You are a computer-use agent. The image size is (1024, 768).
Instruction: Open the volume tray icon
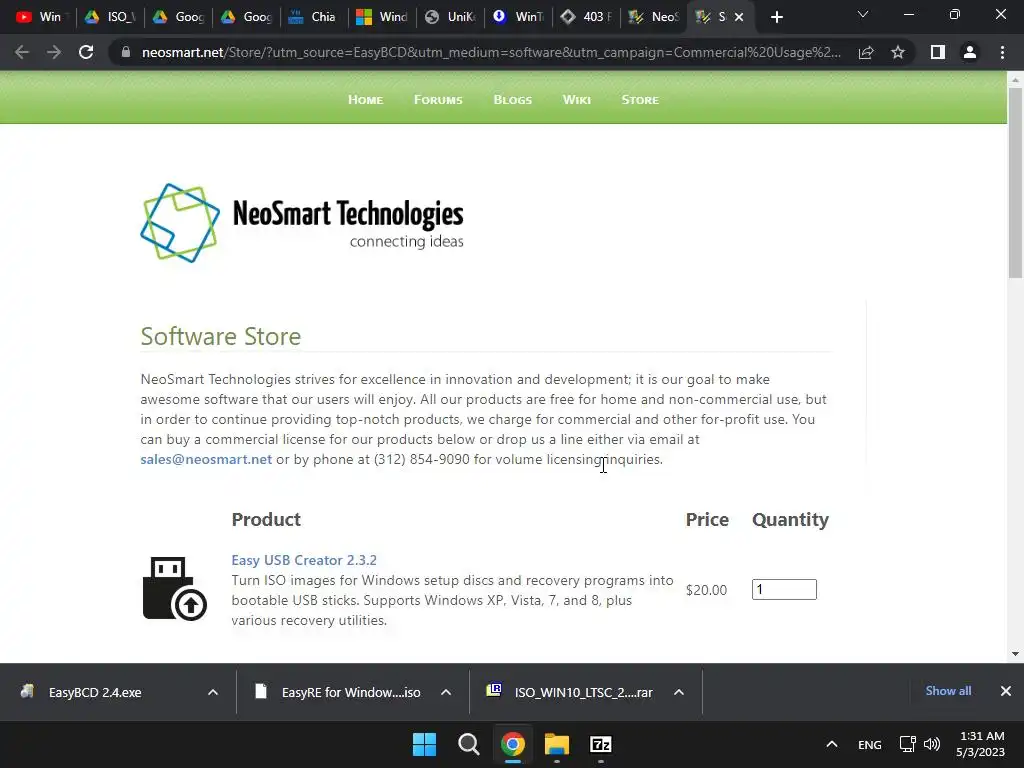(x=932, y=744)
